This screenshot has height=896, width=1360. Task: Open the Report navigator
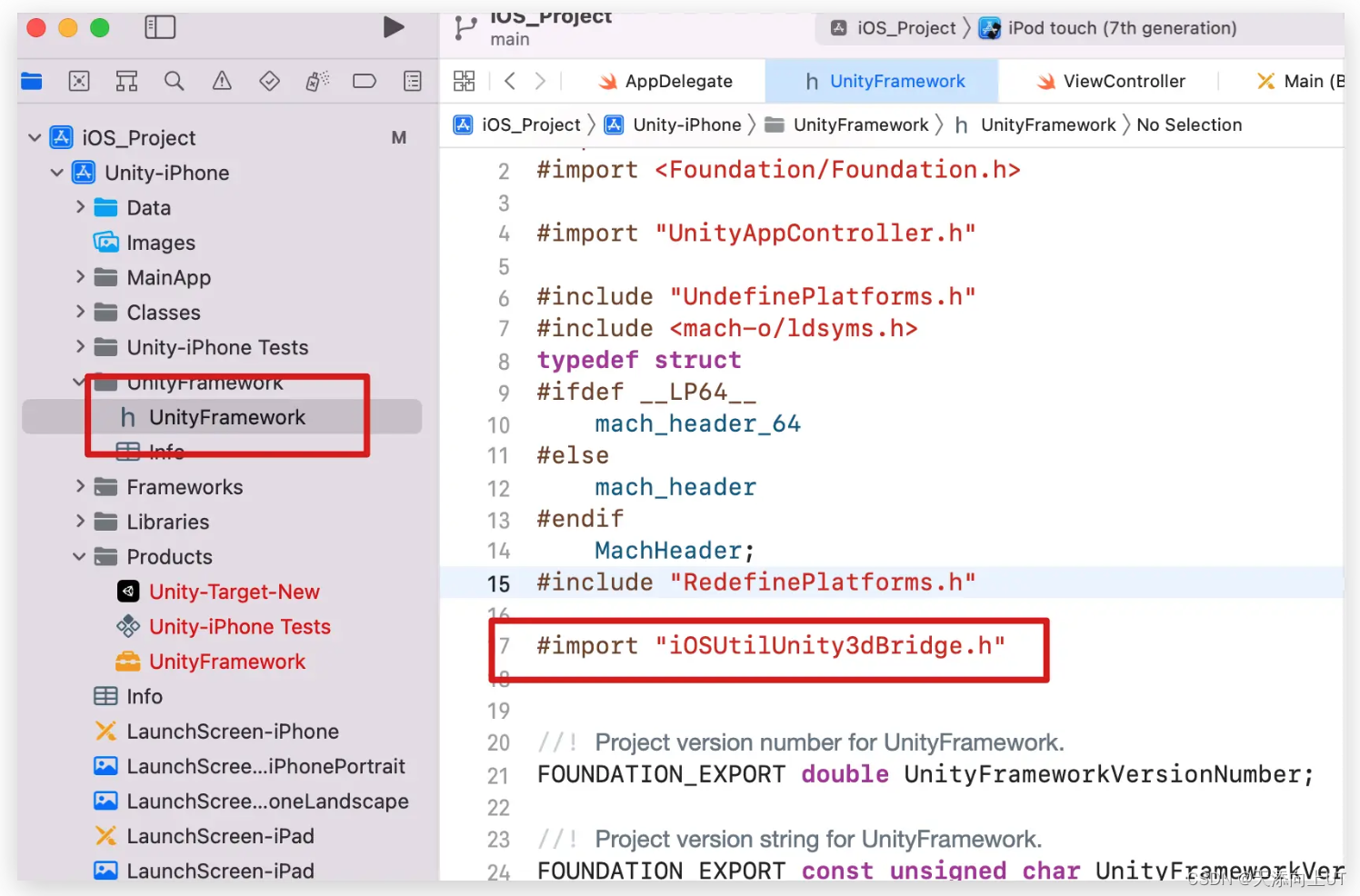(413, 81)
